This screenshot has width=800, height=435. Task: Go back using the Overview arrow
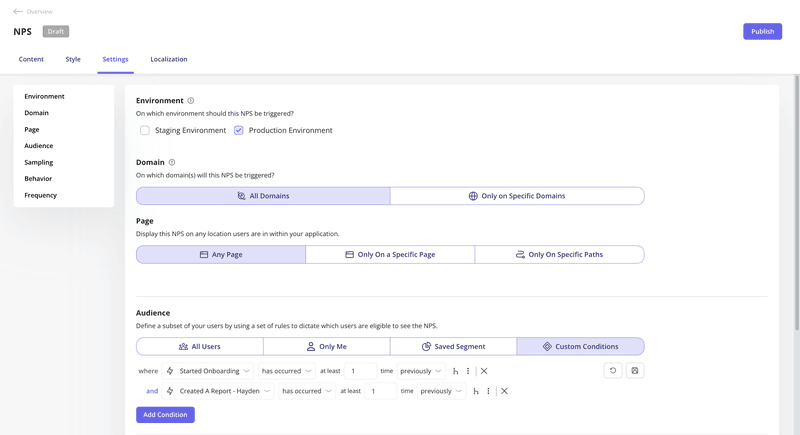point(18,11)
